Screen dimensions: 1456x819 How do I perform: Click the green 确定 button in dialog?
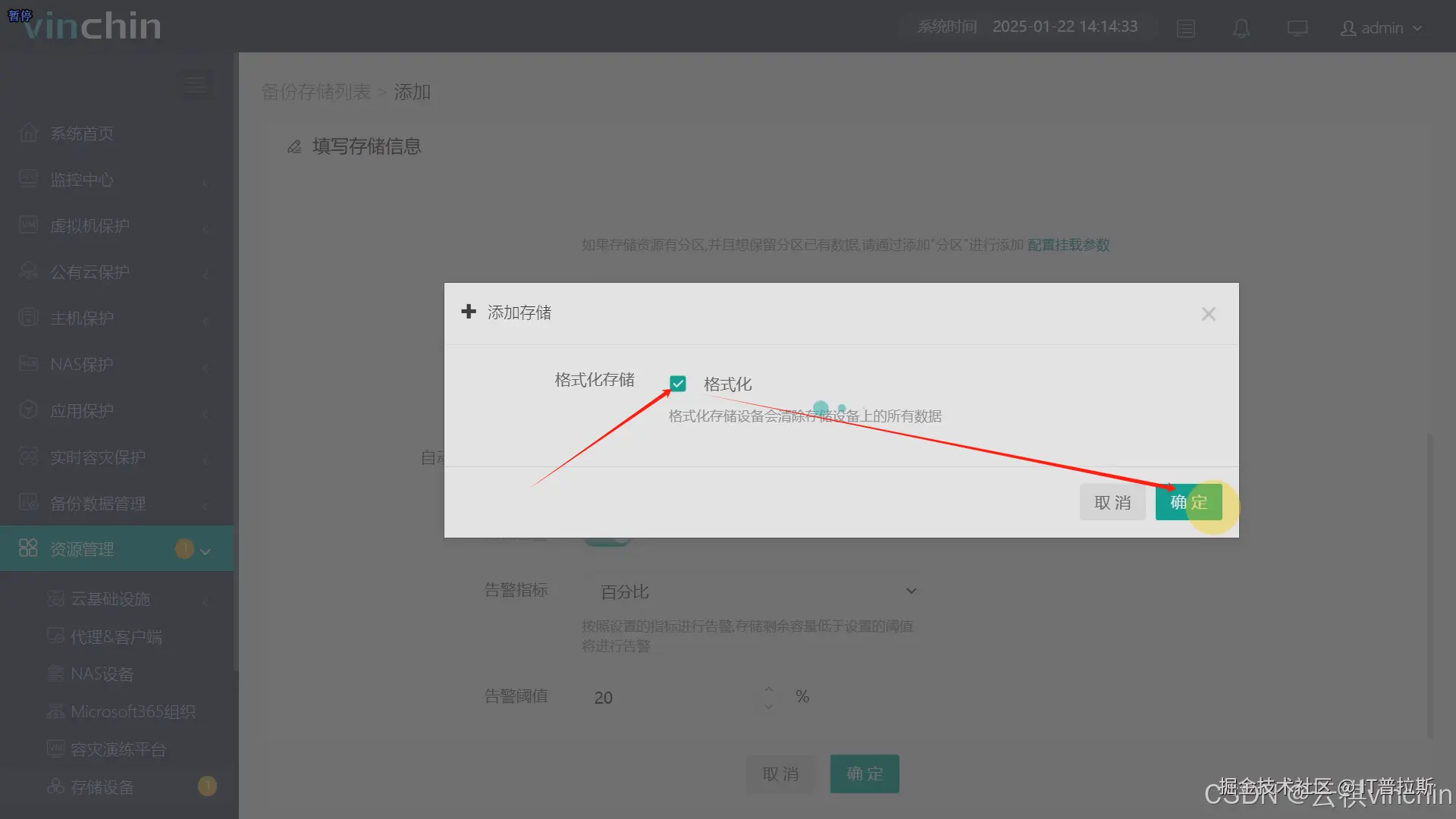point(1188,502)
